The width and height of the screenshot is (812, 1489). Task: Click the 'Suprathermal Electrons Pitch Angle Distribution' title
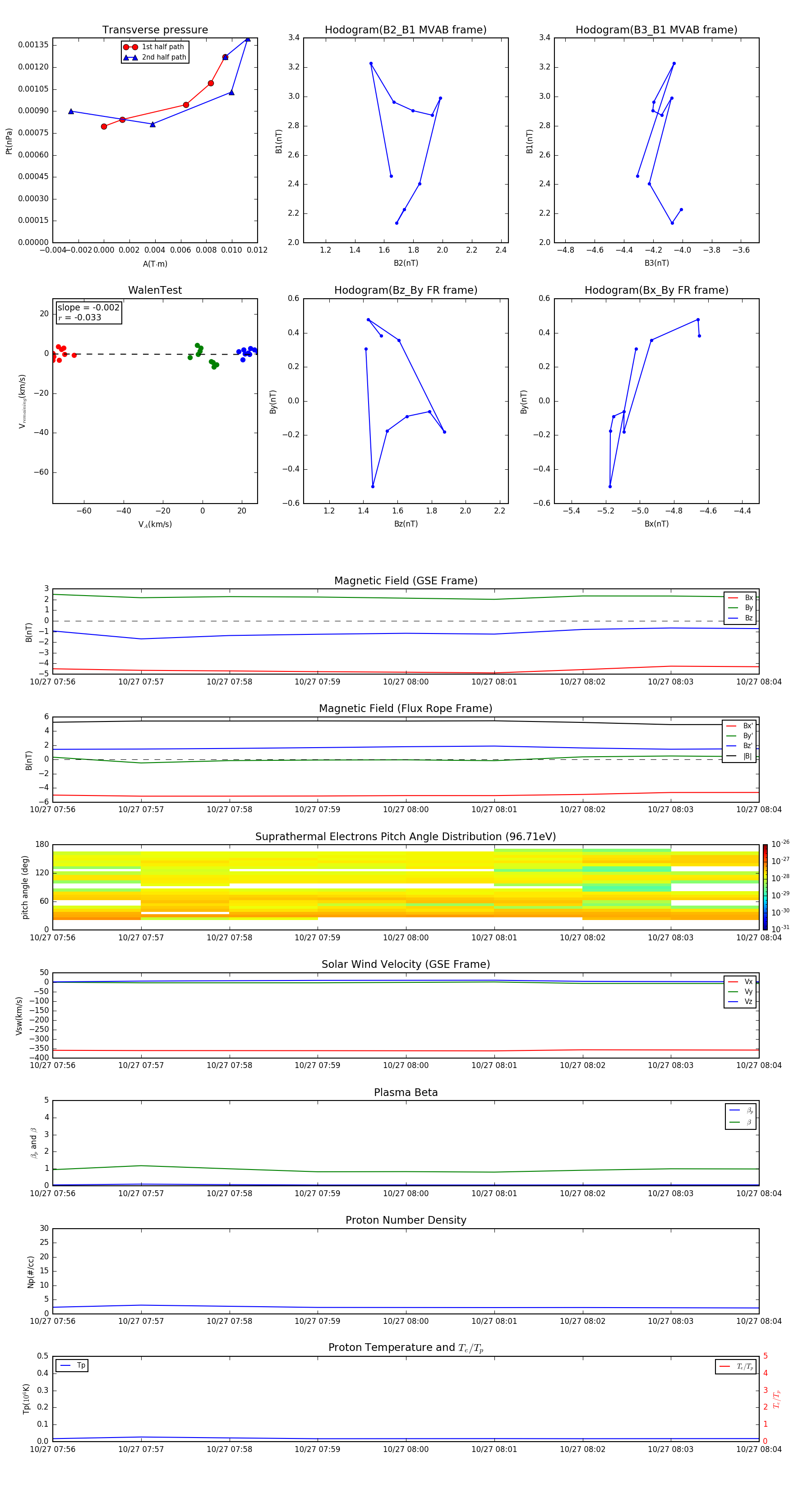click(x=406, y=837)
